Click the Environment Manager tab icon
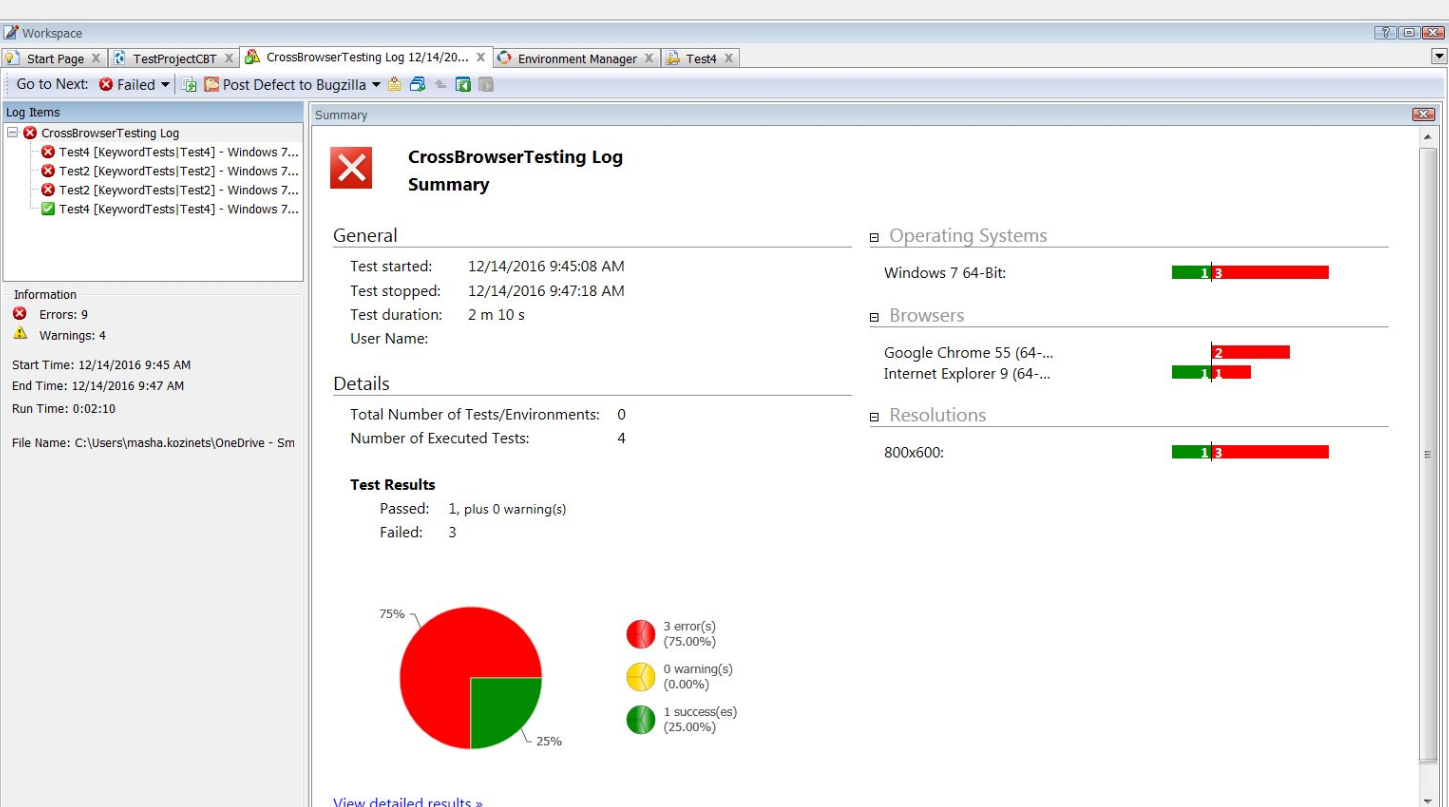The width and height of the screenshot is (1449, 807). [504, 58]
